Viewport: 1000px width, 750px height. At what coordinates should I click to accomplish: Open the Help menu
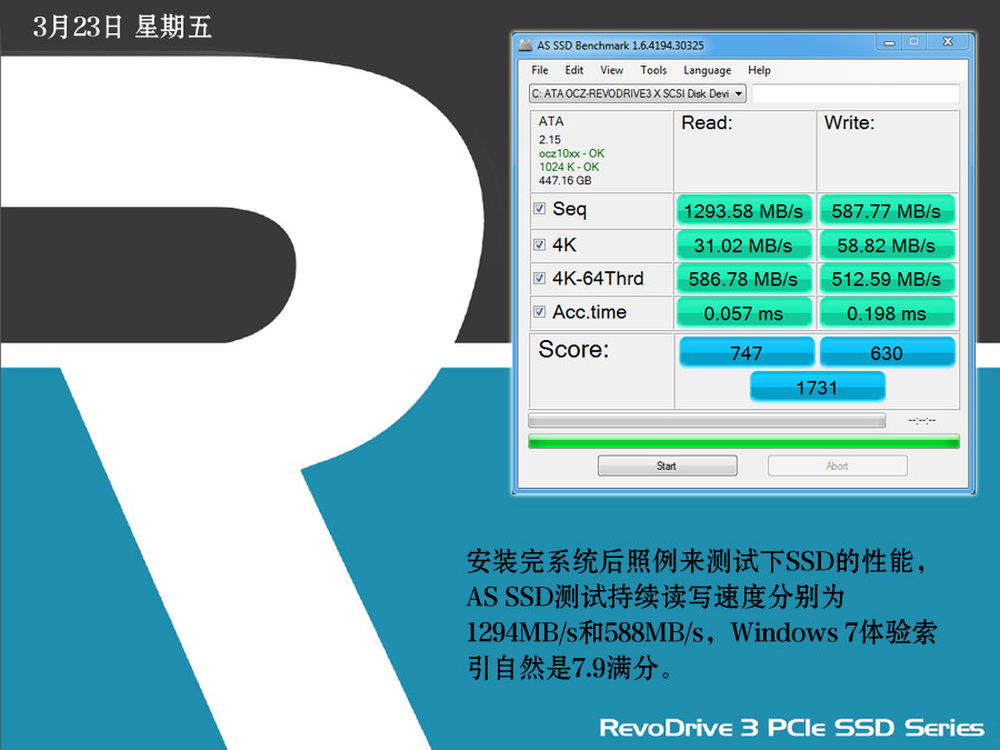click(x=759, y=70)
